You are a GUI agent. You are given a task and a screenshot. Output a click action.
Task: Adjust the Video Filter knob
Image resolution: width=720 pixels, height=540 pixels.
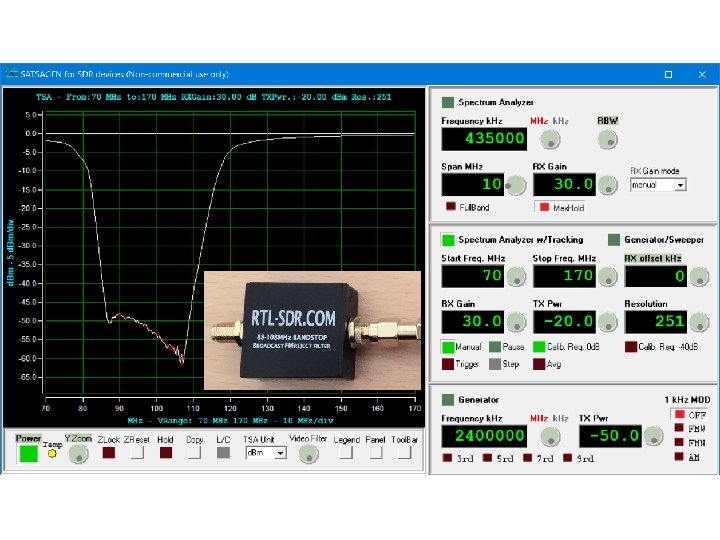click(x=309, y=454)
